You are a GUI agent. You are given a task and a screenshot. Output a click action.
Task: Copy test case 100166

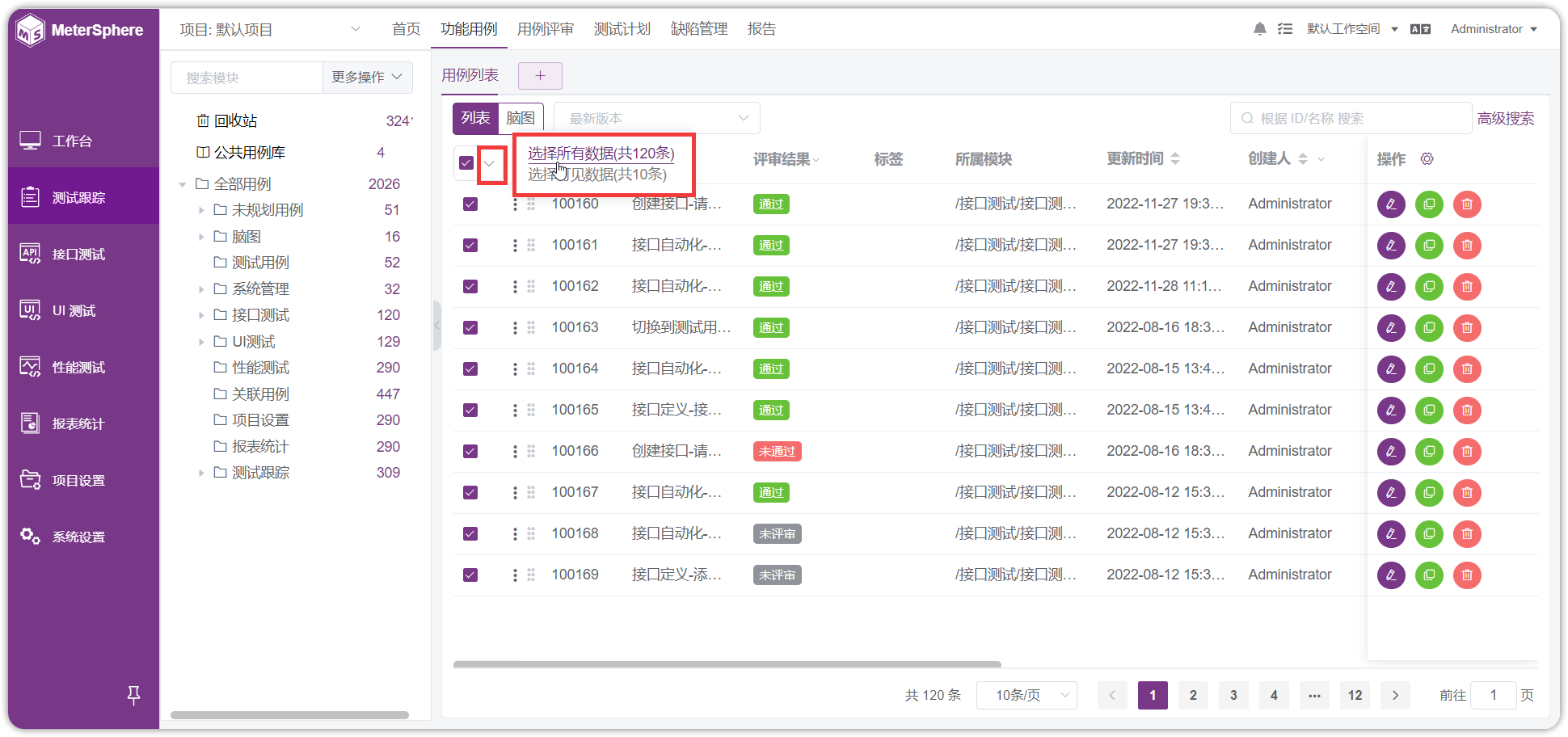(1429, 452)
